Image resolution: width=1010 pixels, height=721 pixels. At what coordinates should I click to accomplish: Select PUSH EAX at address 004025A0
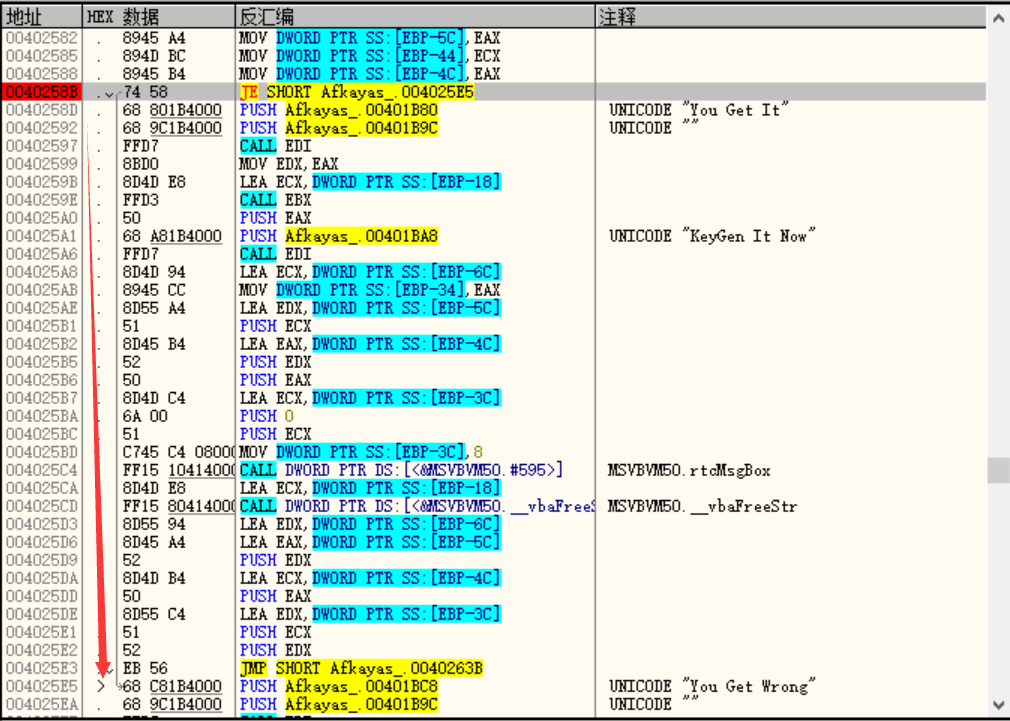[x=276, y=218]
